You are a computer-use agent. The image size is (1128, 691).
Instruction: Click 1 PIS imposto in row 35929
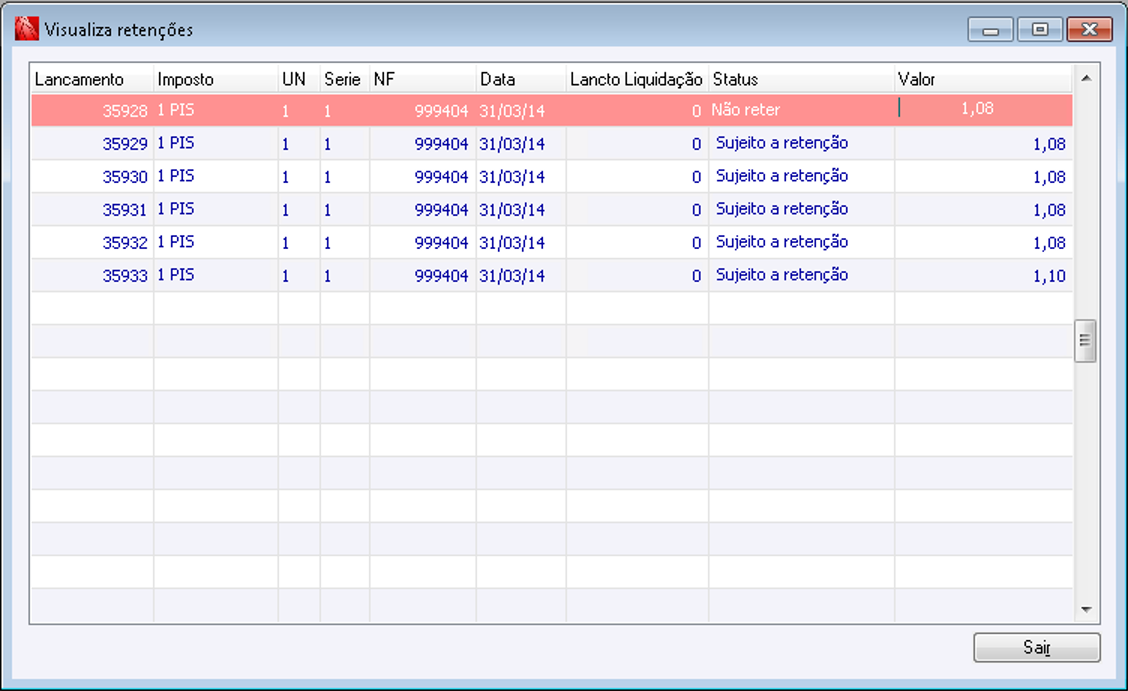point(176,143)
